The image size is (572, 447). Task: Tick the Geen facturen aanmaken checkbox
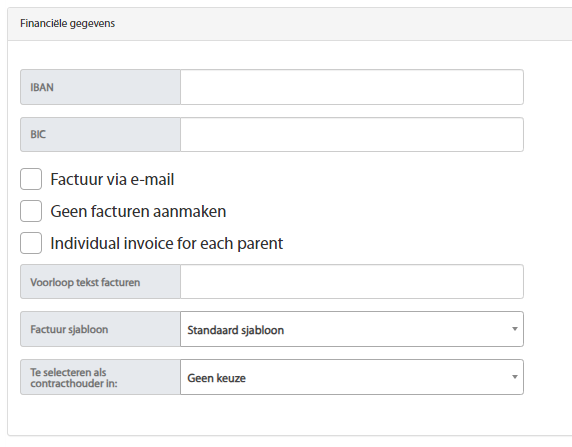(31, 211)
